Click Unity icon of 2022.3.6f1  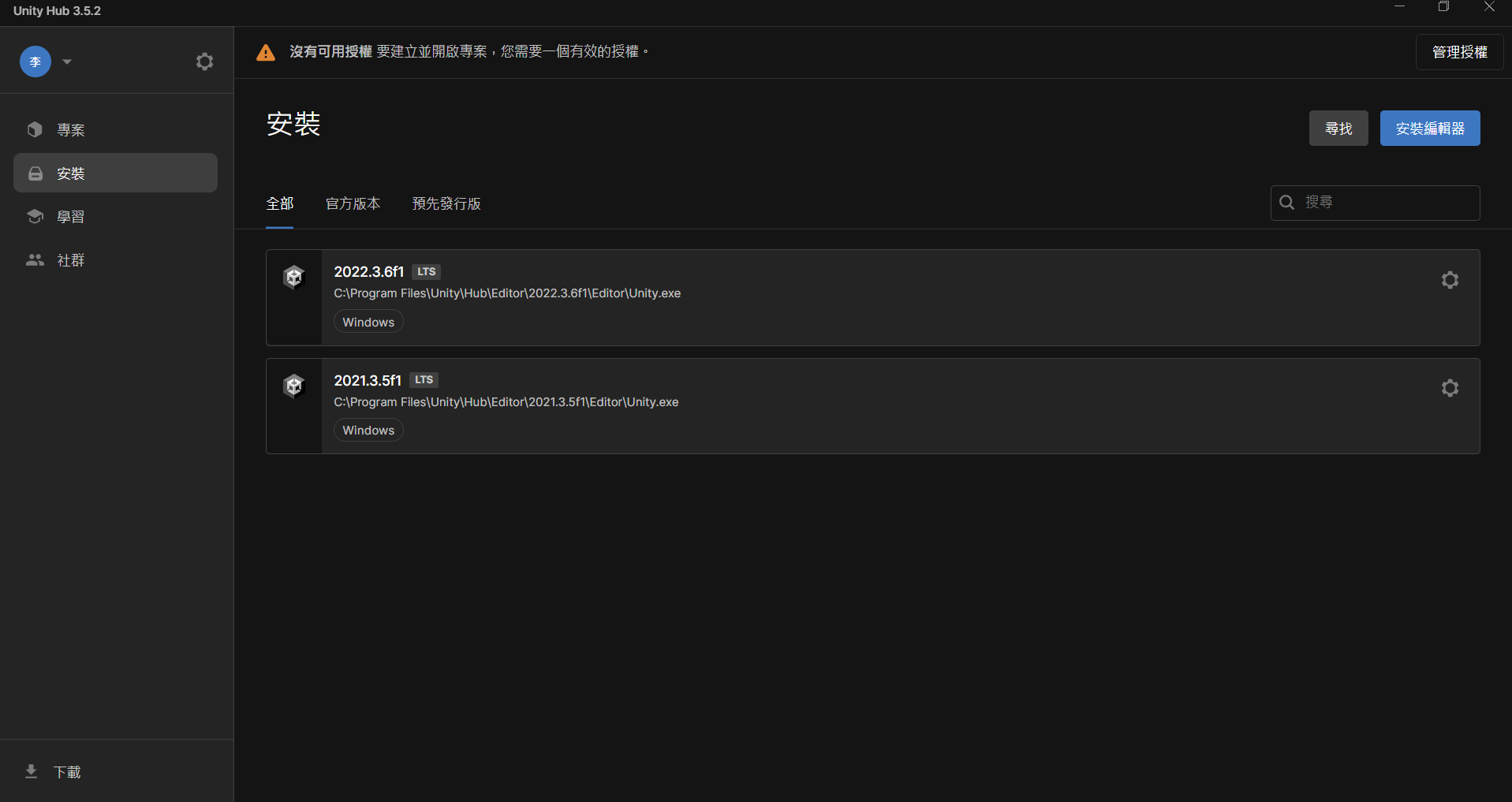click(294, 277)
